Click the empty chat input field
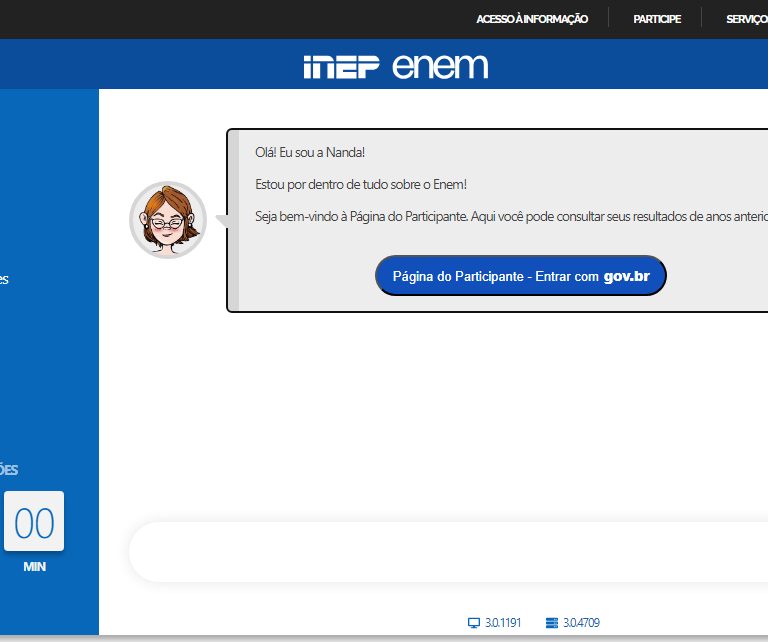The height and width of the screenshot is (642, 768). 448,552
